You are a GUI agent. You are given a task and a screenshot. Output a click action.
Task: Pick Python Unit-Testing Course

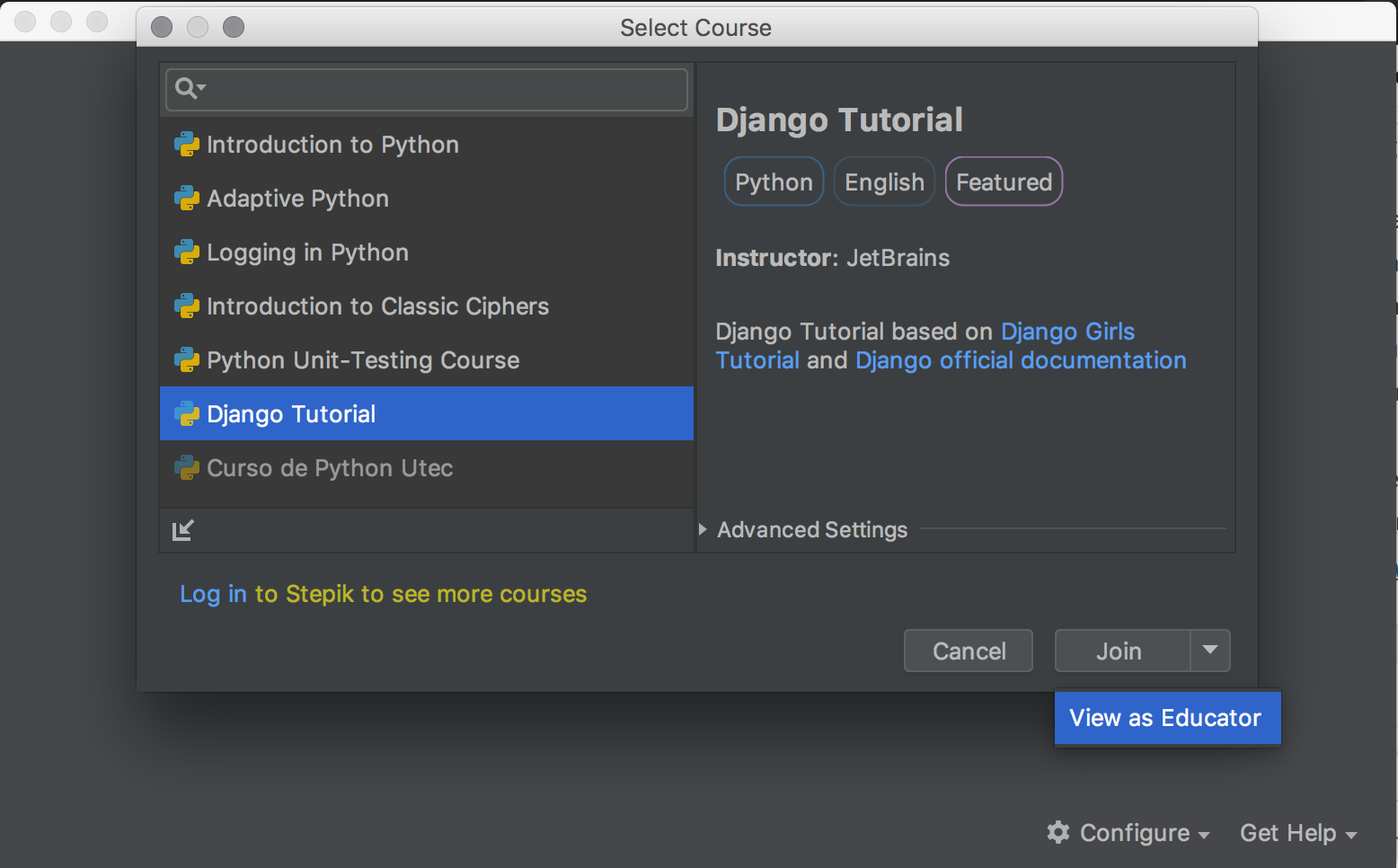[x=427, y=360]
